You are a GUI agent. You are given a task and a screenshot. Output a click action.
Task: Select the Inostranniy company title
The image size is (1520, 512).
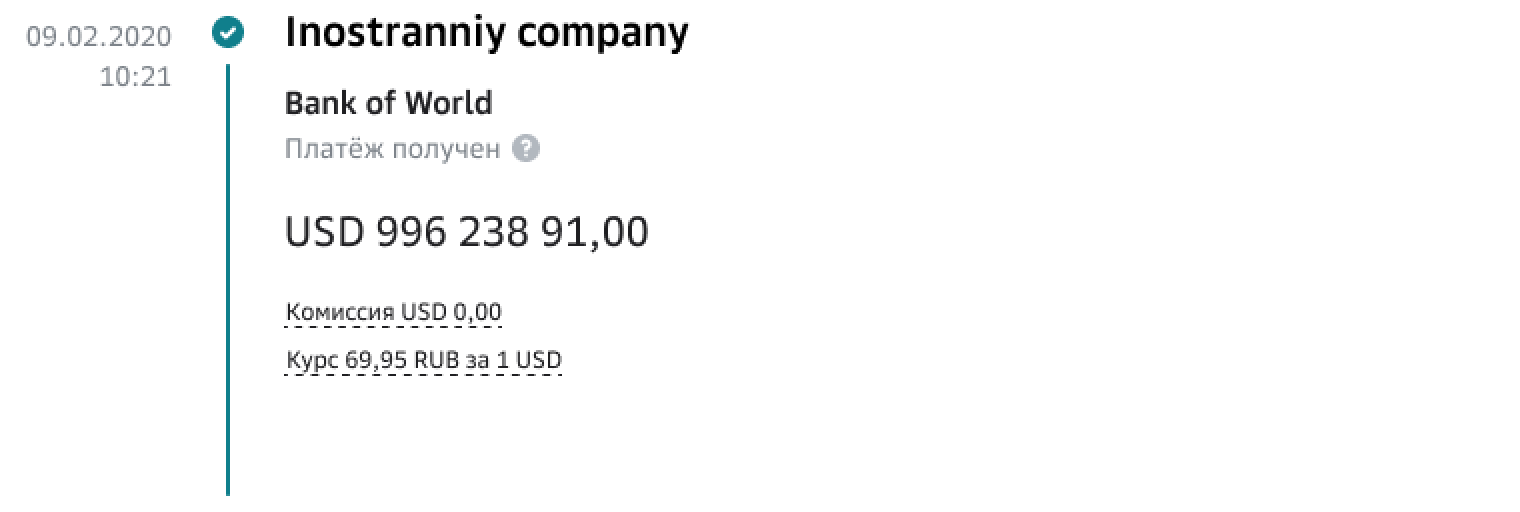[x=486, y=33]
